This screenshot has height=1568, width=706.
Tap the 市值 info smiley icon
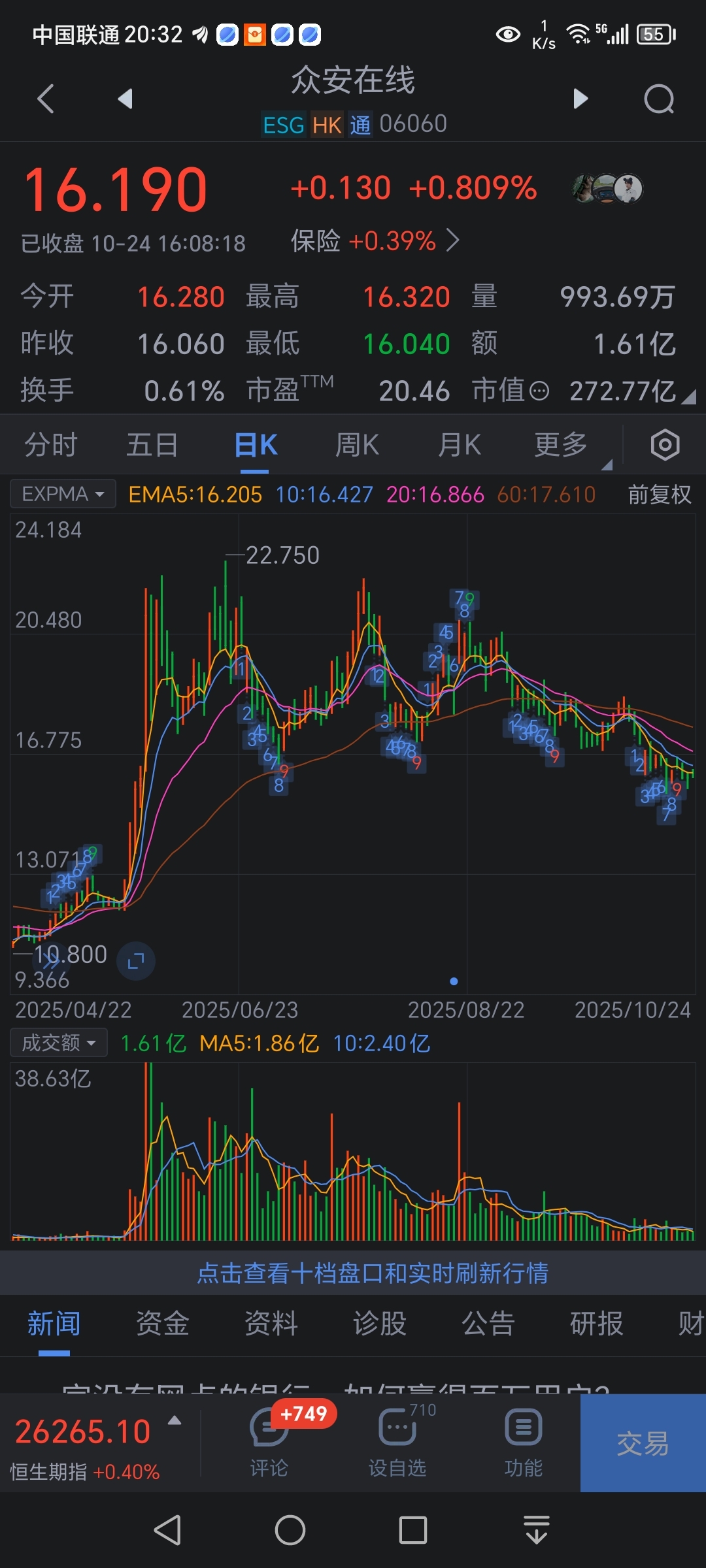tap(539, 391)
